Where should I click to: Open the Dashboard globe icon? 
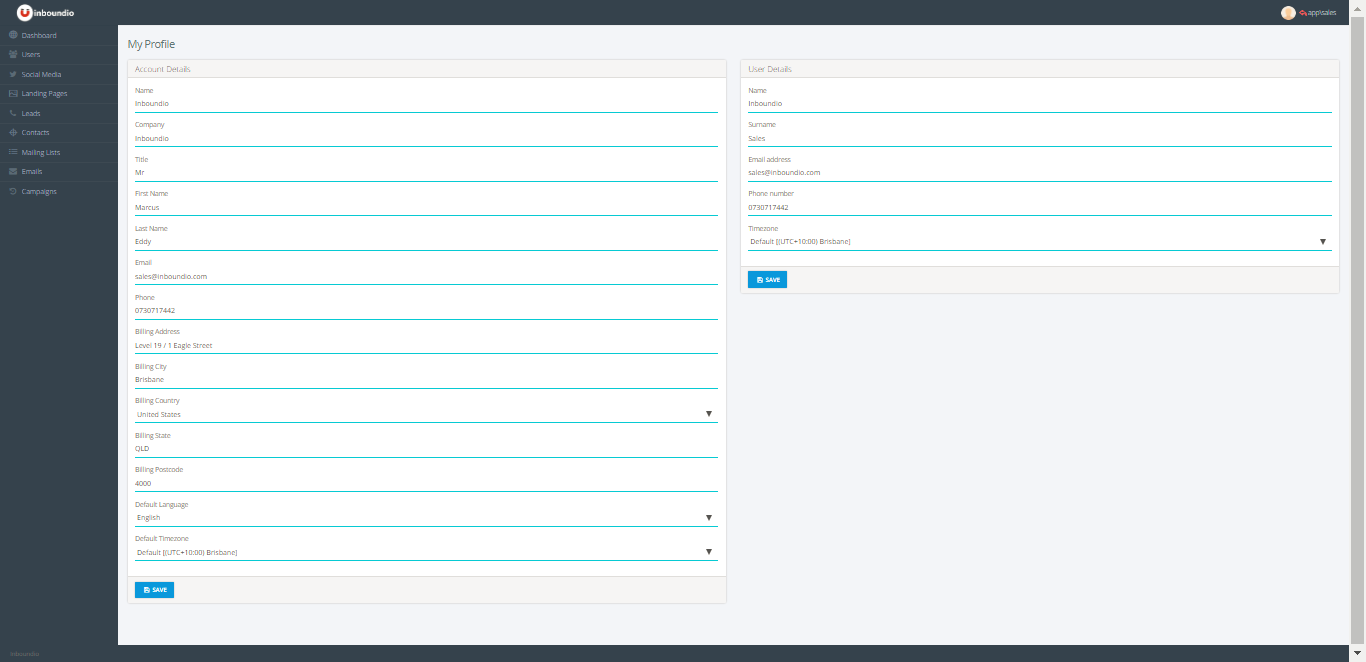click(x=13, y=35)
